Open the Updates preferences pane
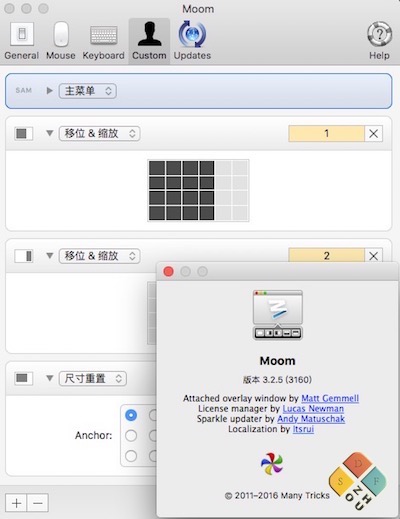 click(192, 41)
